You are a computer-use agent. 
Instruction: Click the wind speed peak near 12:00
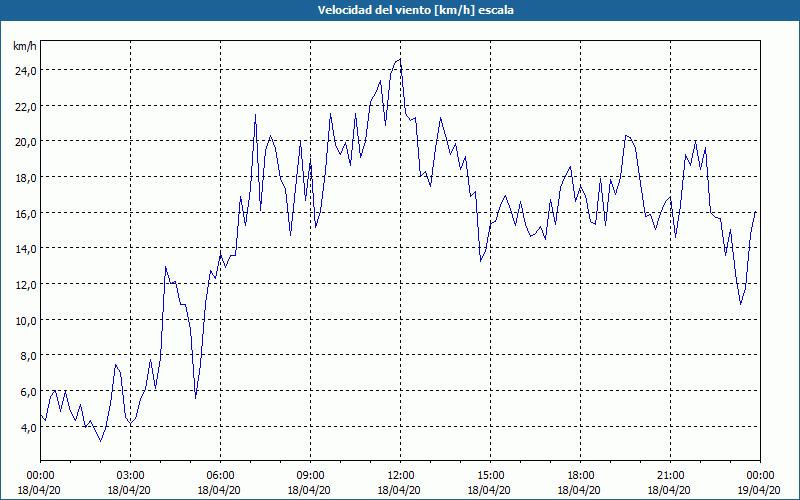400,60
